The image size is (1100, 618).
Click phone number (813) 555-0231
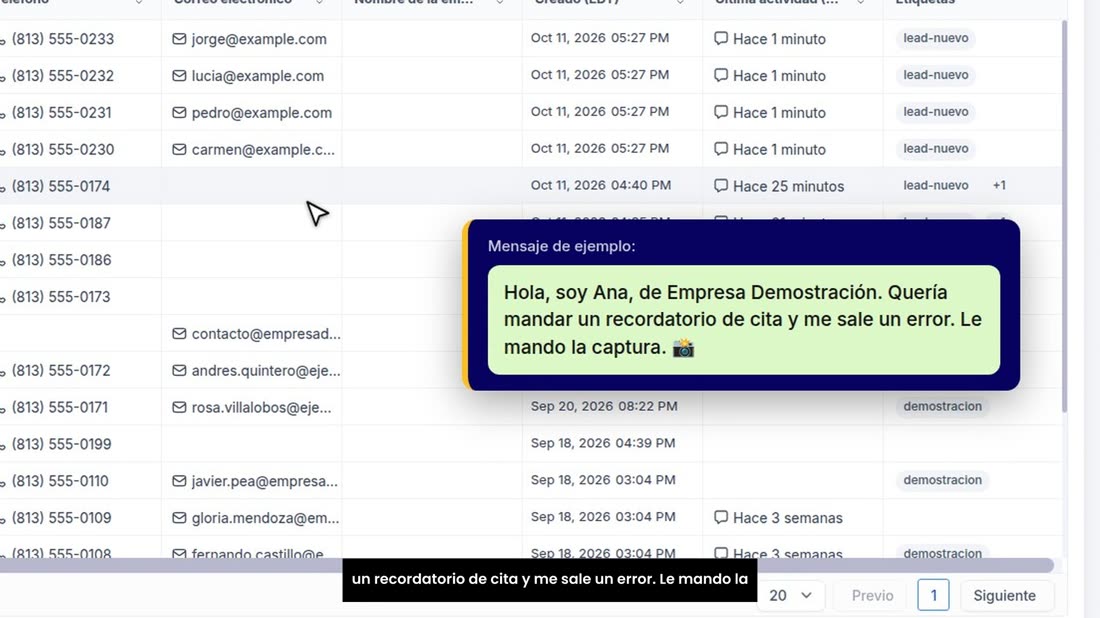click(x=61, y=113)
